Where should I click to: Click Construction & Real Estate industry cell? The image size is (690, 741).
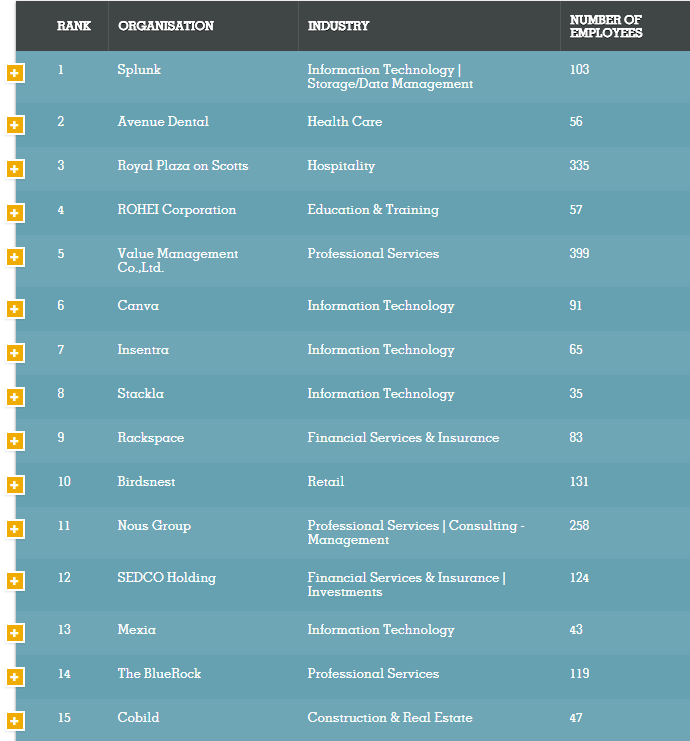click(x=390, y=717)
